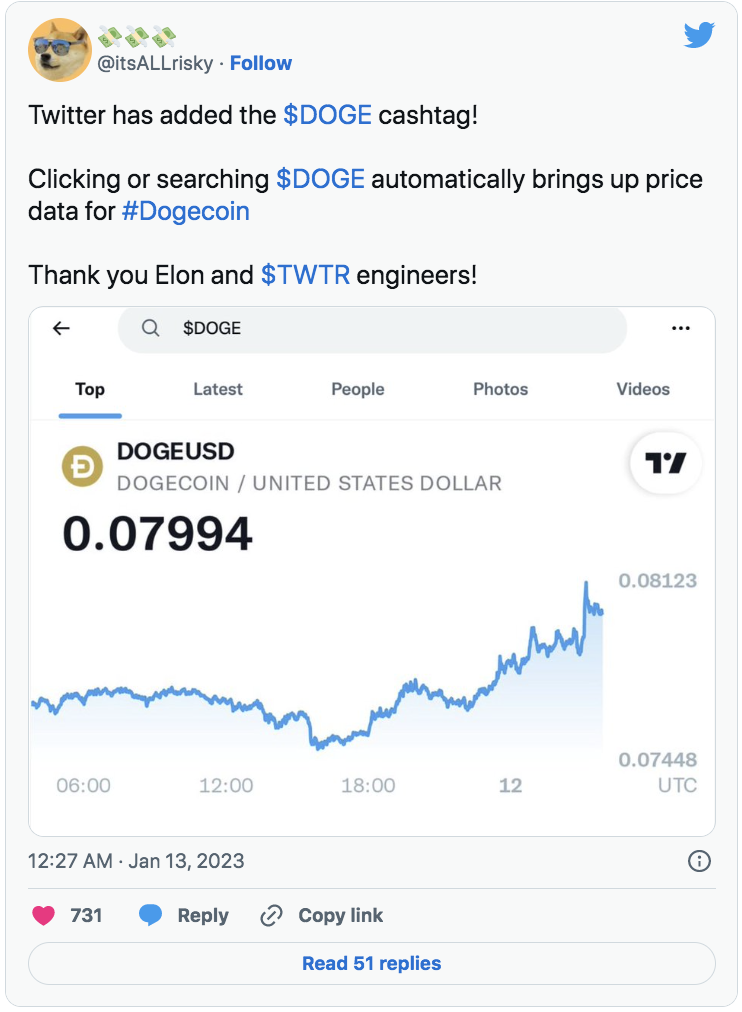Follow the @itsALLrisky account

point(260,63)
